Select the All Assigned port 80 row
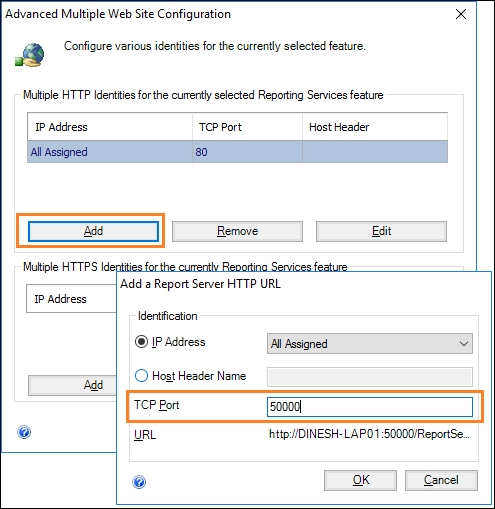This screenshot has height=509, width=495. tap(237, 152)
